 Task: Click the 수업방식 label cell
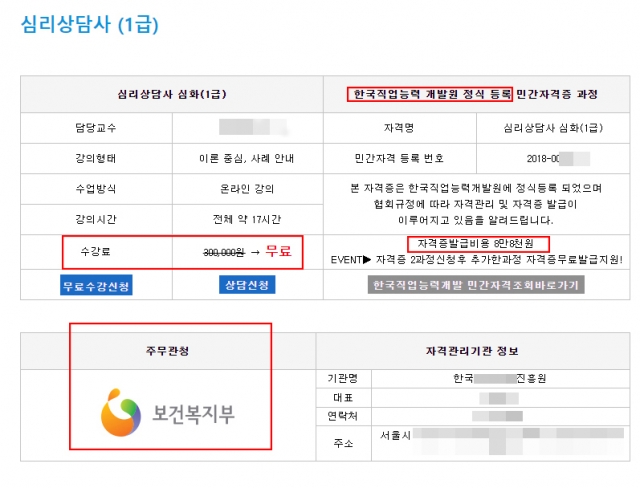96,189
